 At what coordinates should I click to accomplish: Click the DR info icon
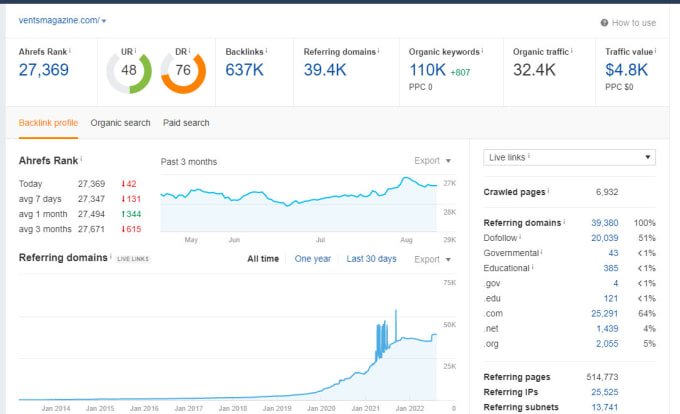tap(189, 51)
